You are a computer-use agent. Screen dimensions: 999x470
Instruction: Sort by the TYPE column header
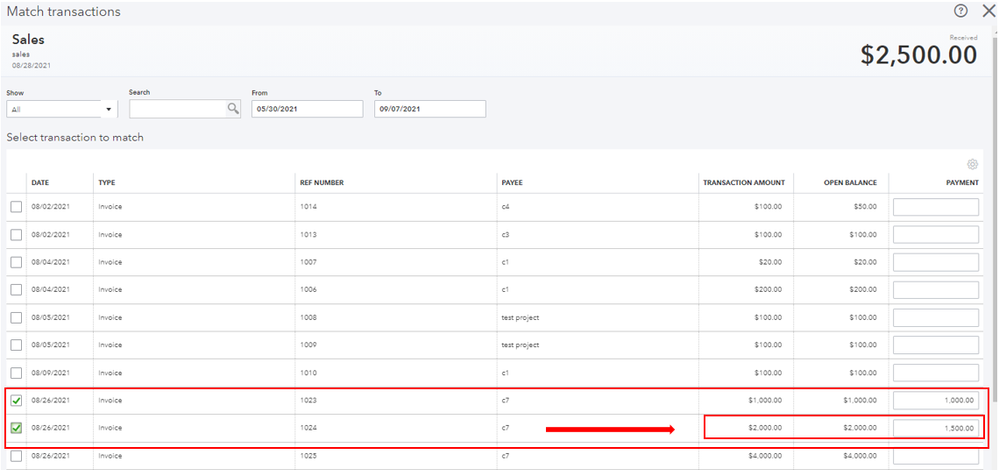point(105,183)
